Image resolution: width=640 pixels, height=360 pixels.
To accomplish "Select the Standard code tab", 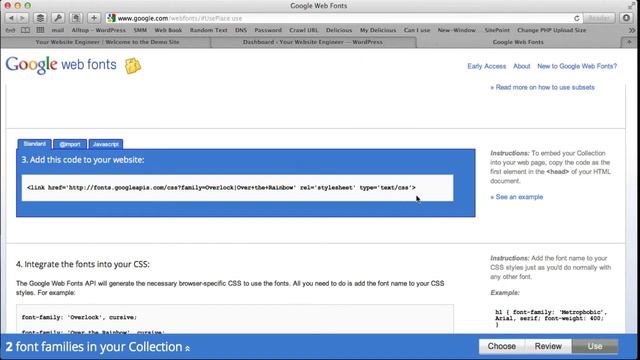I will [x=35, y=144].
